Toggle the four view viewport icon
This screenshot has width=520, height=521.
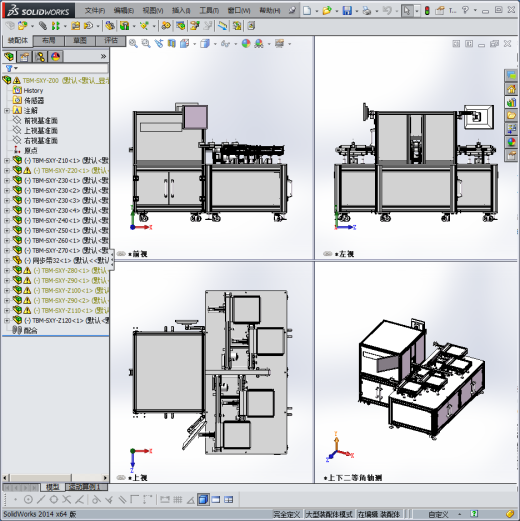coord(229,499)
